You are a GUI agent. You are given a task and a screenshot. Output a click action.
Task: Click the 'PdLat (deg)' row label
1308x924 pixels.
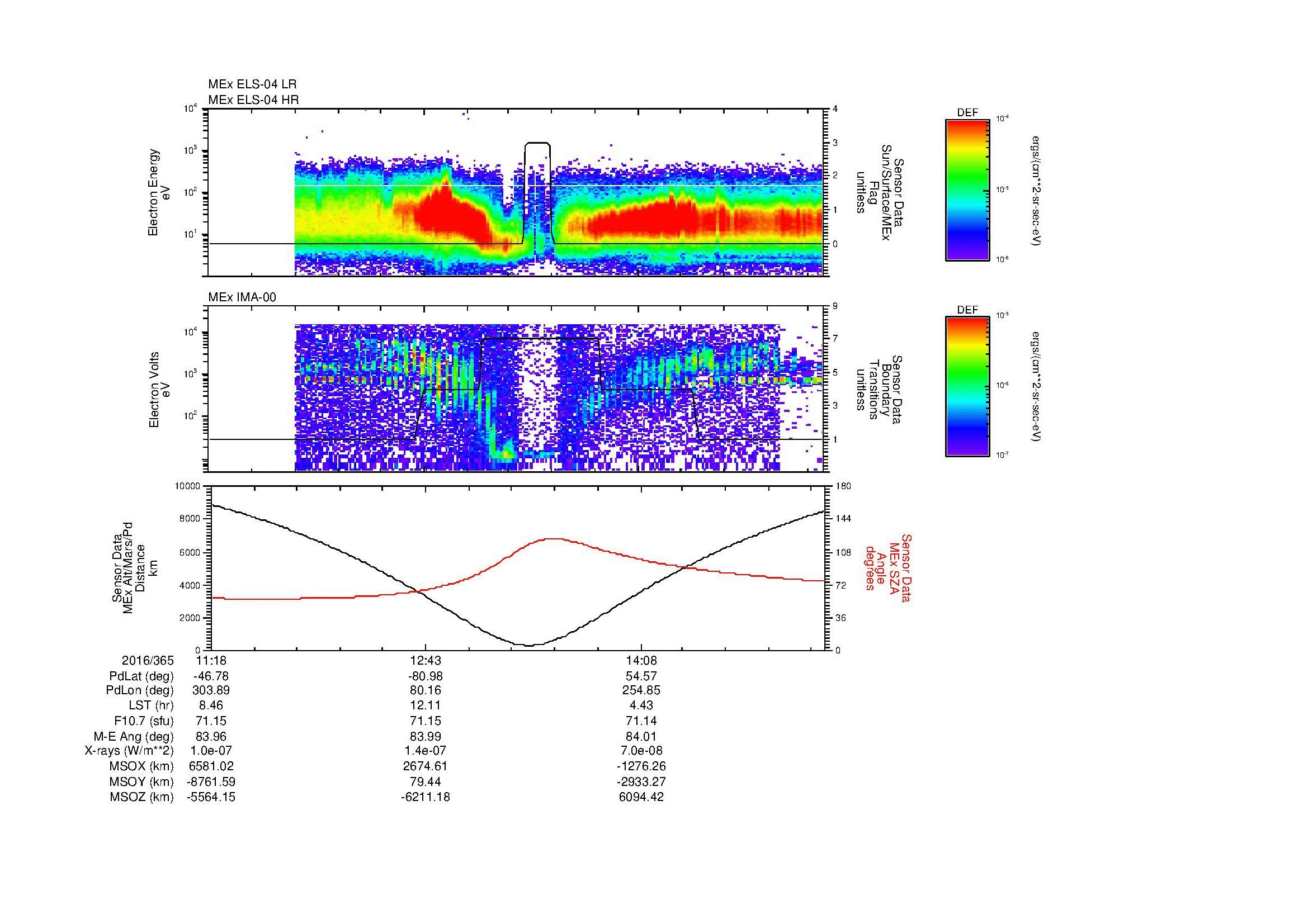[x=141, y=676]
